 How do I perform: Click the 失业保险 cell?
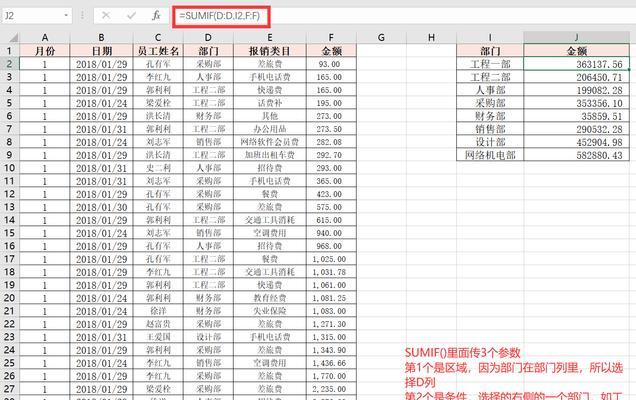click(270, 311)
